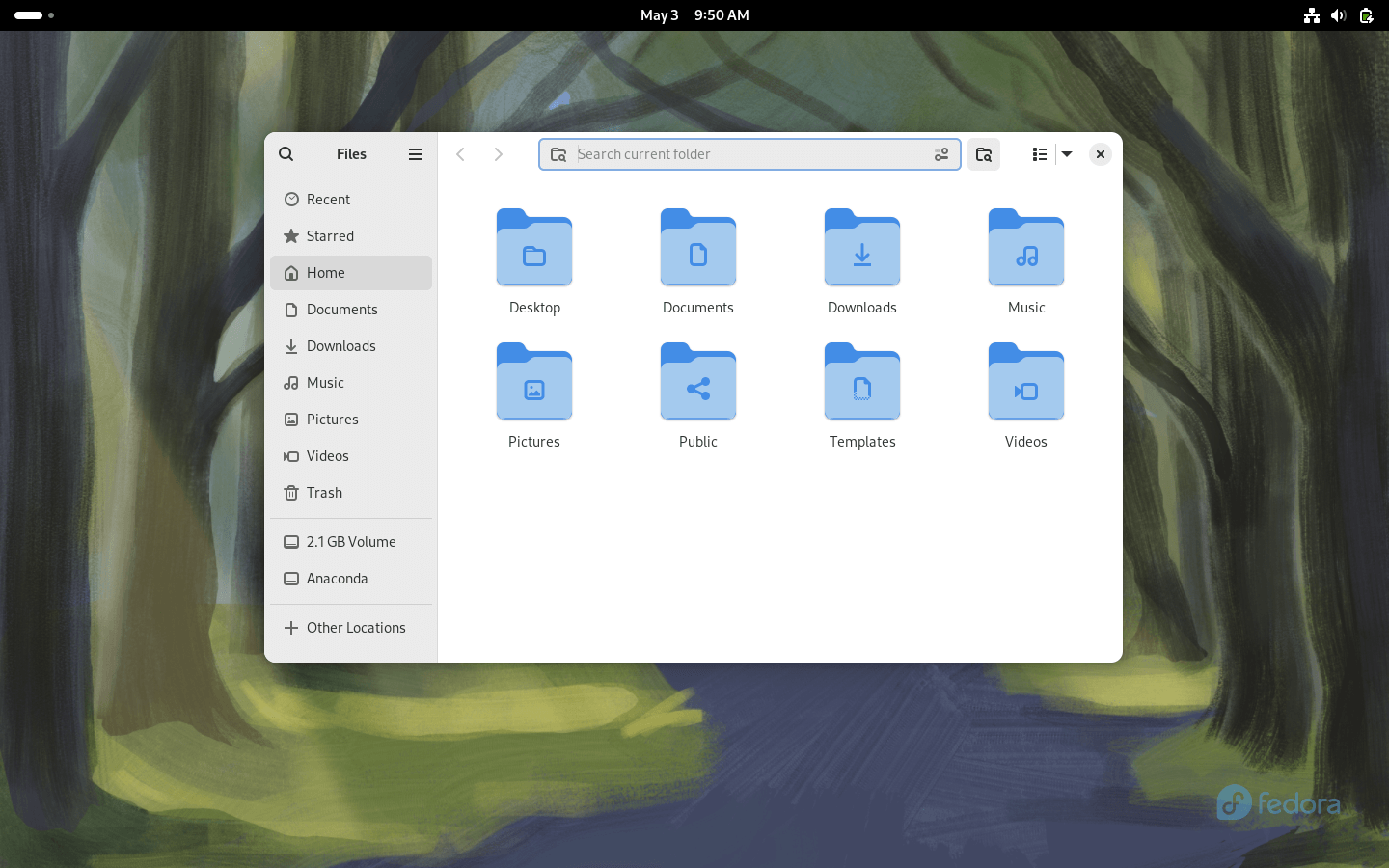
Task: Go to Recent files in the sidebar
Action: tap(328, 199)
